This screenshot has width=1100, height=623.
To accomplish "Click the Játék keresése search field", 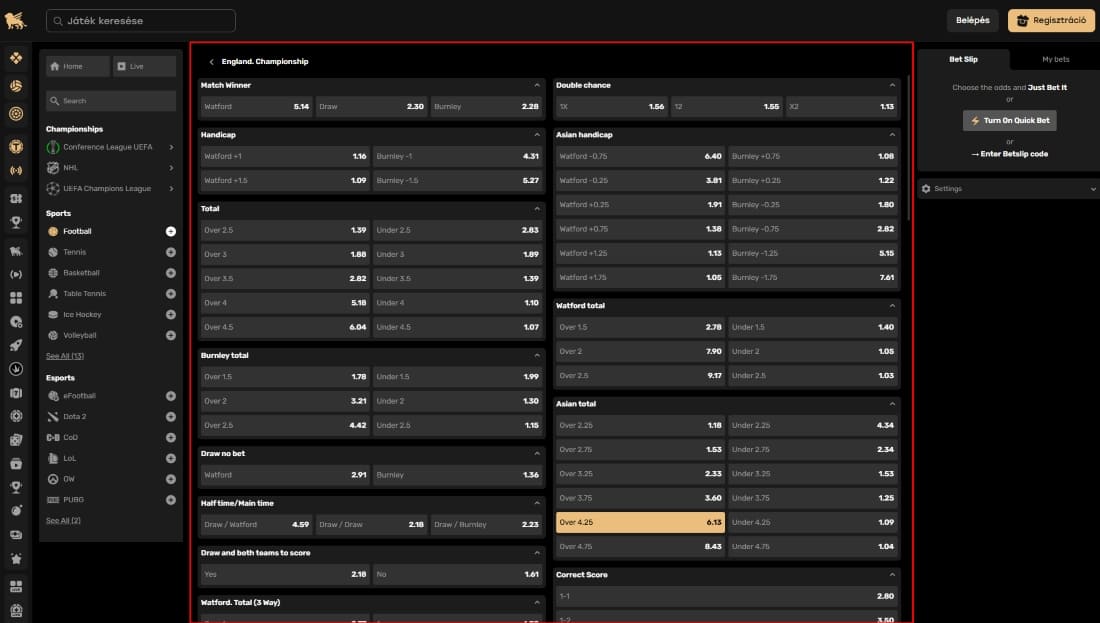I will [141, 21].
